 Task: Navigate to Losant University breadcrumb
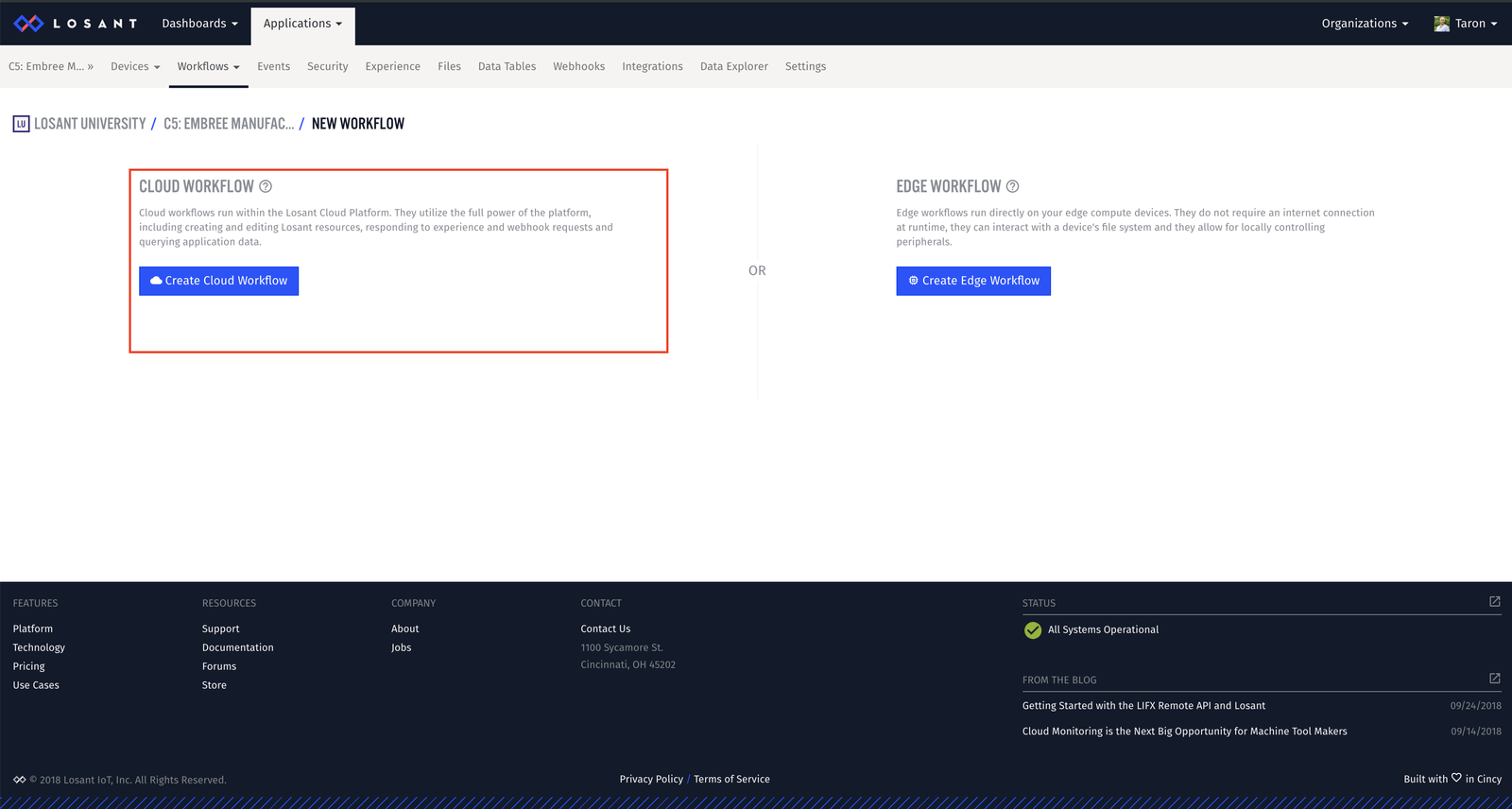pos(90,124)
